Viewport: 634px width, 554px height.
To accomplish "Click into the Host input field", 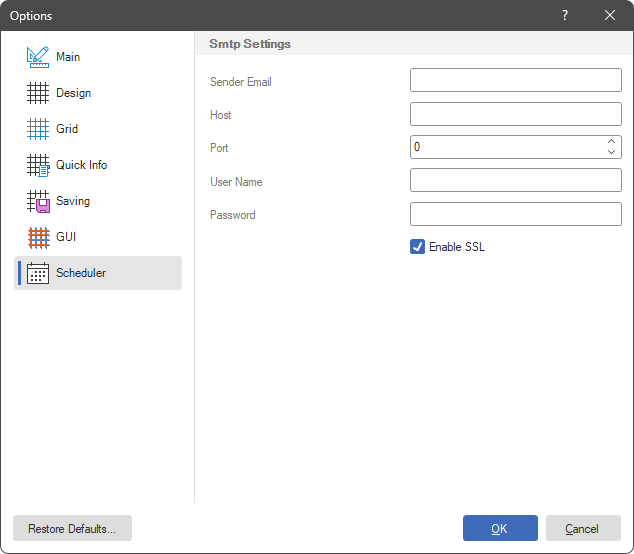I will pyautogui.click(x=515, y=114).
